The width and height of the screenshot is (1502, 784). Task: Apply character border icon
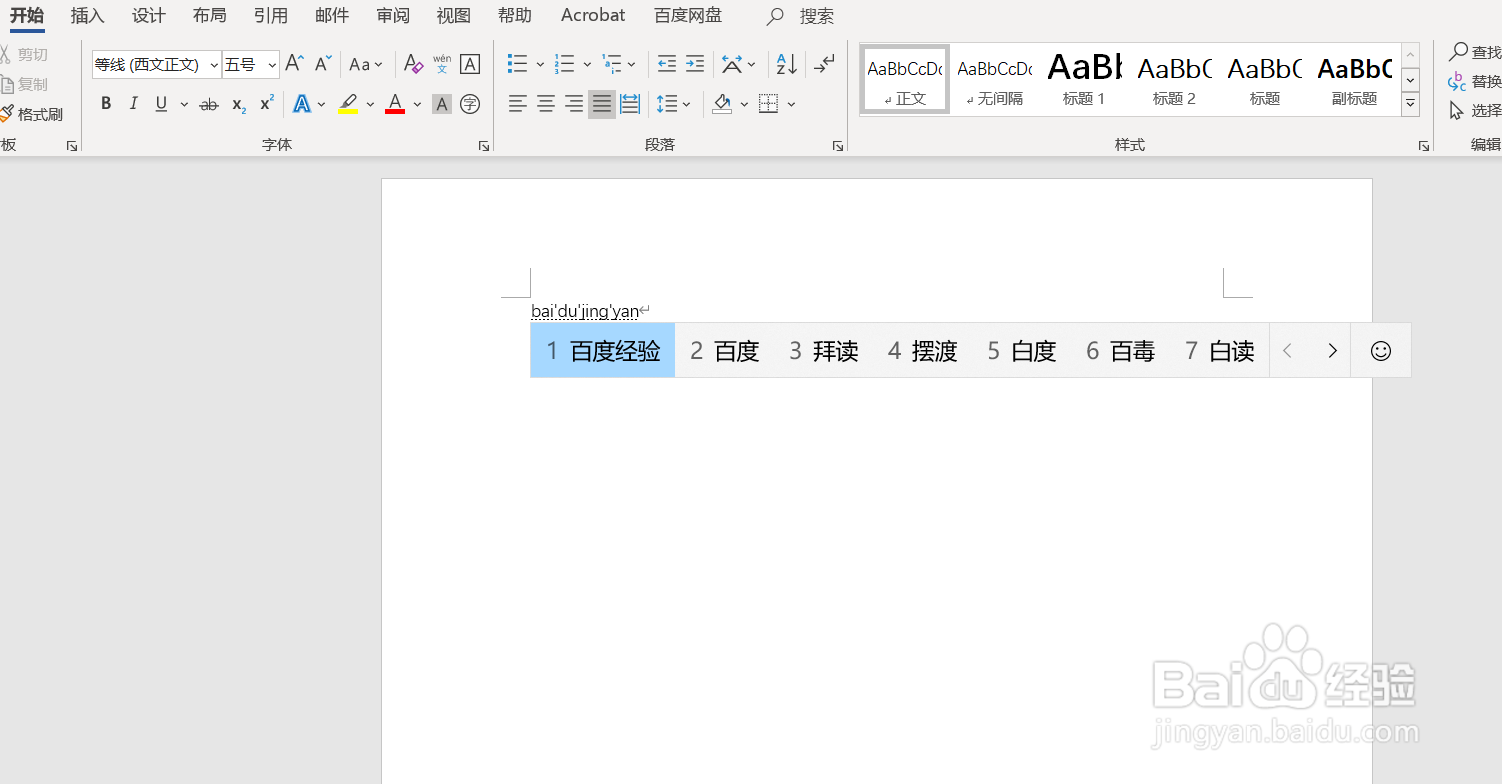(x=470, y=64)
